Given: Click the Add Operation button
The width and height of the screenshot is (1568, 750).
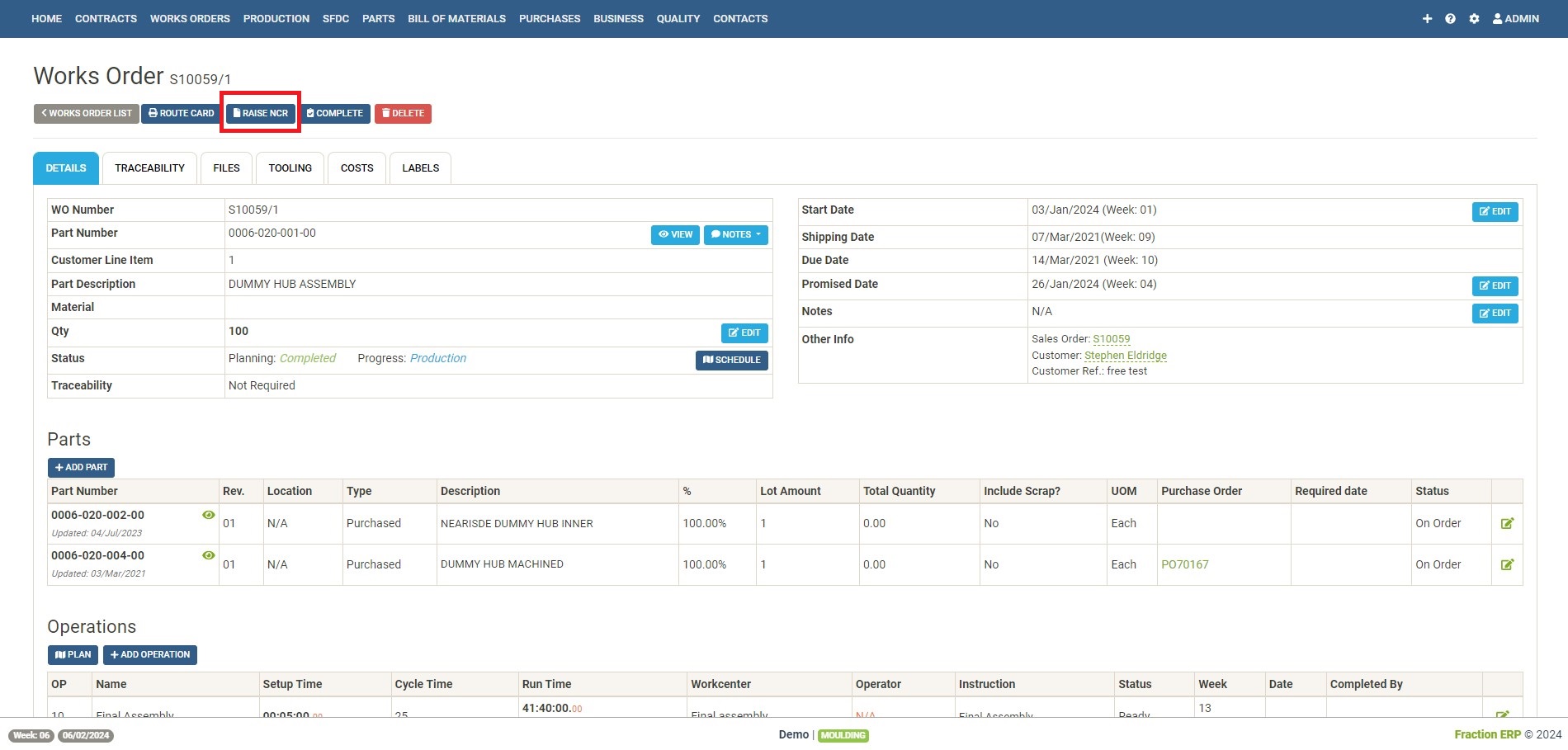Looking at the screenshot, I should coord(150,655).
